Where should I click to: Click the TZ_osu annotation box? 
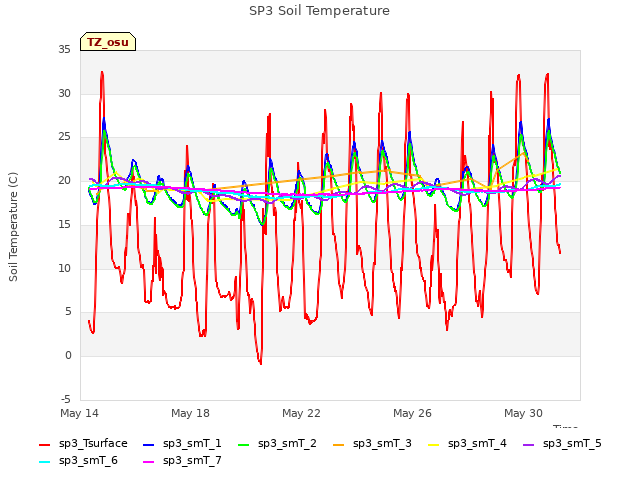108,42
